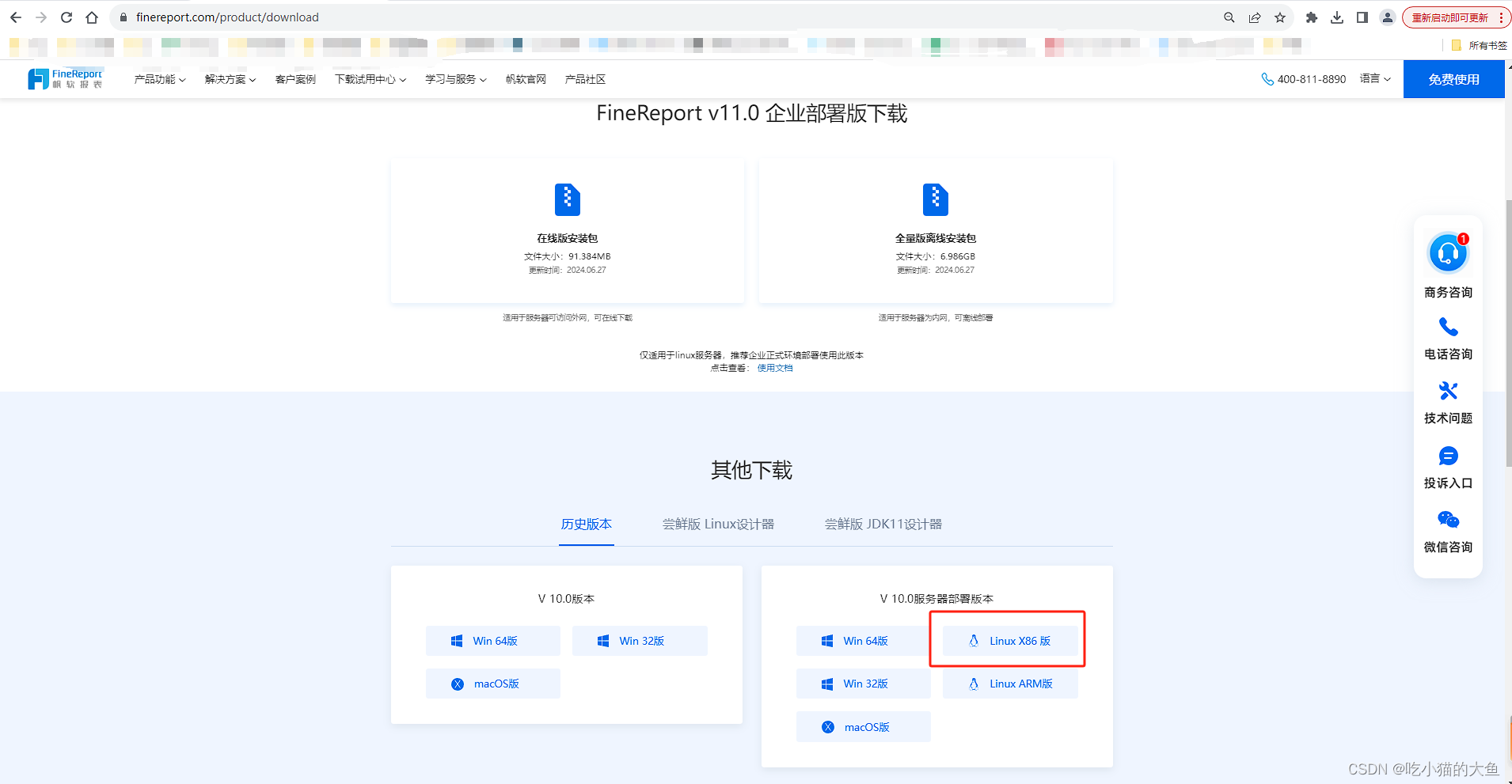Click the online installer package file icon

568,199
